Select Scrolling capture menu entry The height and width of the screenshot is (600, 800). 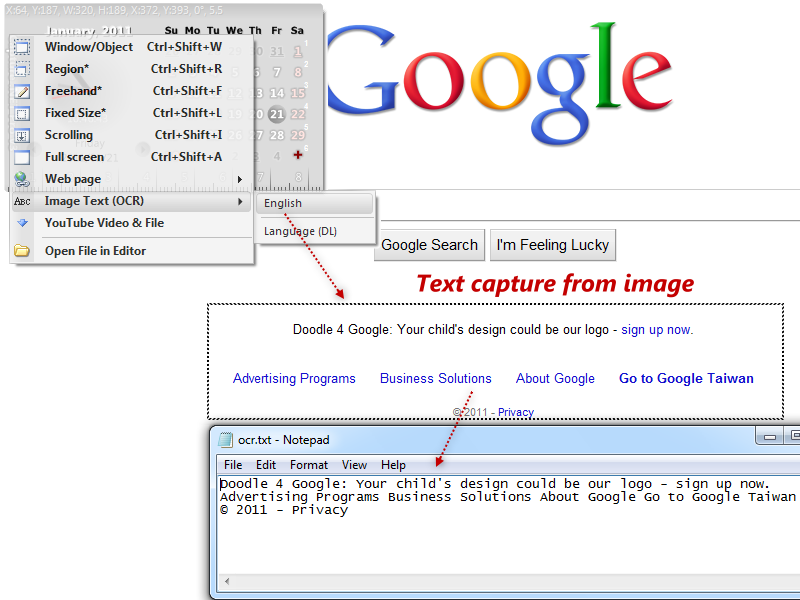pyautogui.click(x=132, y=135)
